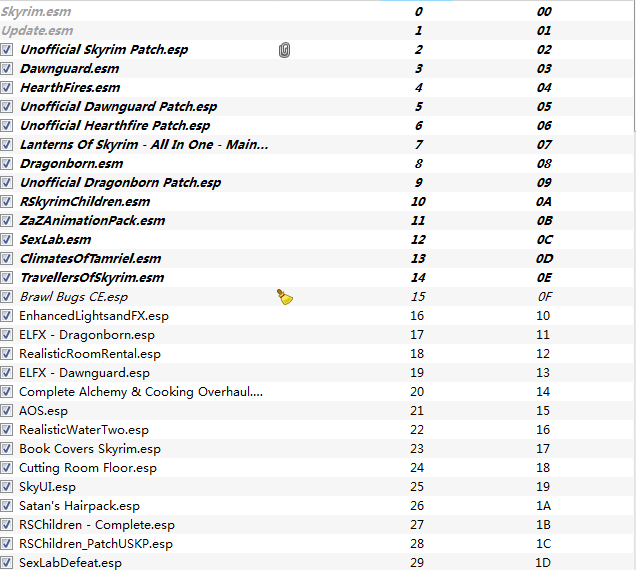Click priority value 13 for ClimatesOfTamriel.esm

click(418, 259)
